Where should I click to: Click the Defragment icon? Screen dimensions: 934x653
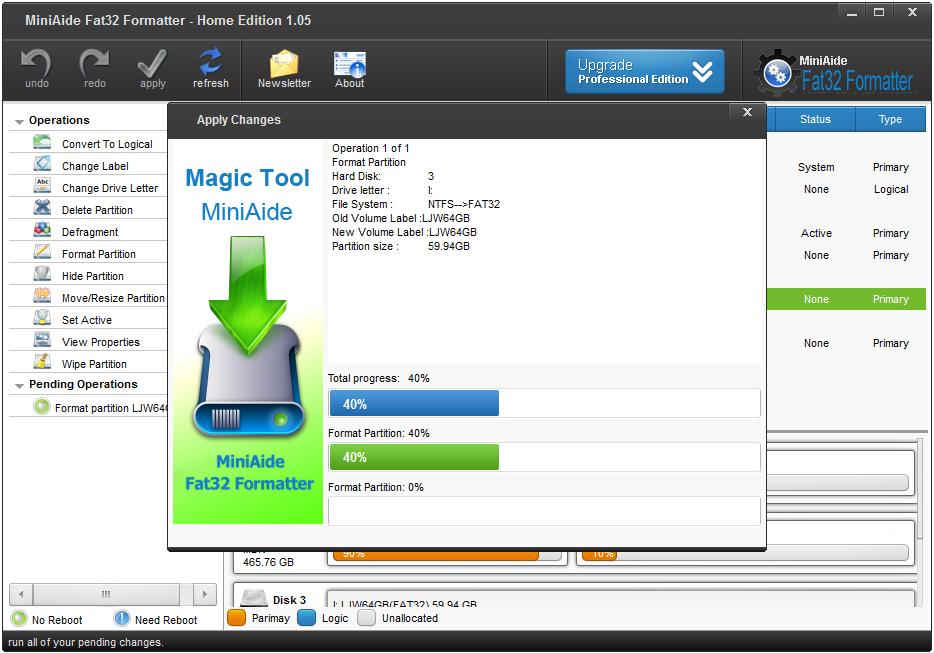pyautogui.click(x=42, y=231)
